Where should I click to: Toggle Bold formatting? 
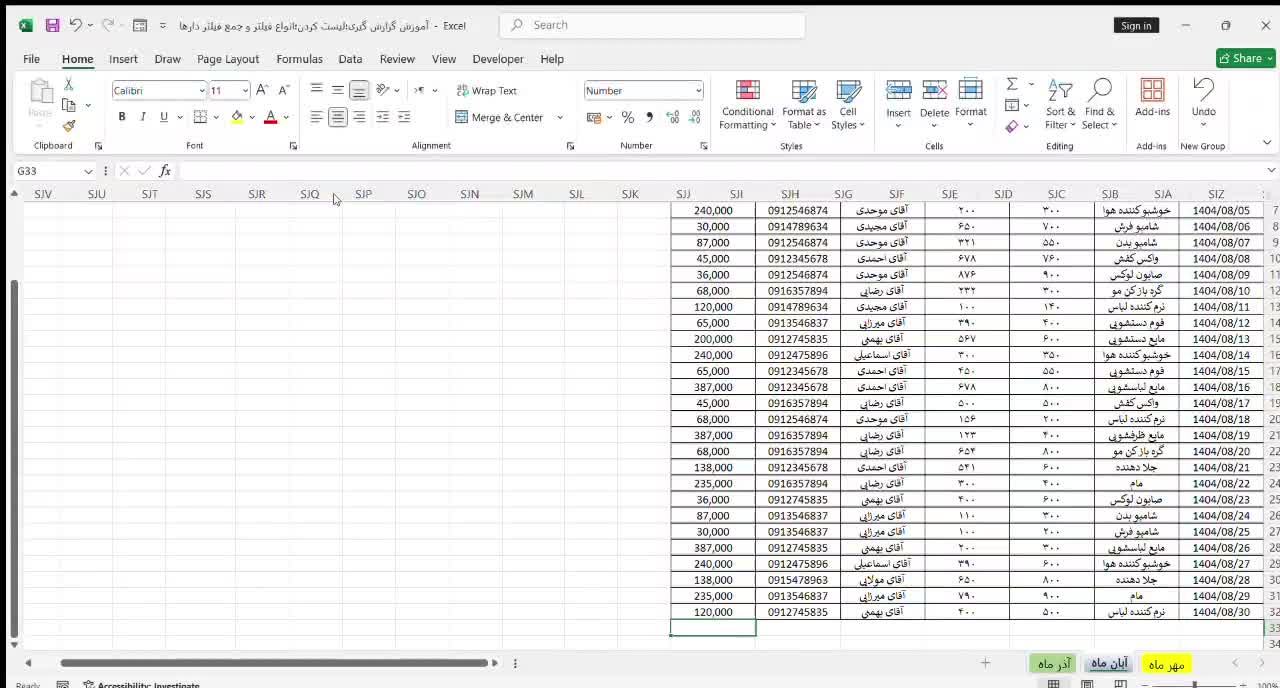click(x=122, y=117)
